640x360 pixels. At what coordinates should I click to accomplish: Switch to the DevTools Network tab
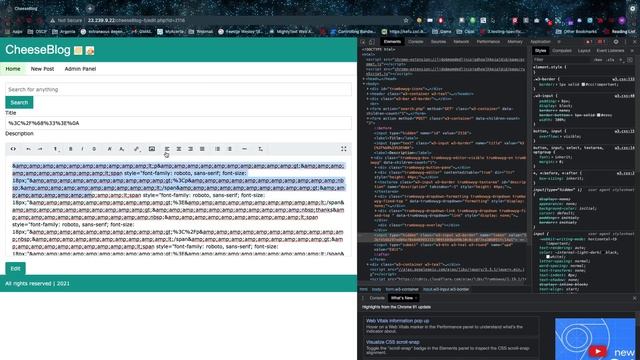tap(461, 42)
